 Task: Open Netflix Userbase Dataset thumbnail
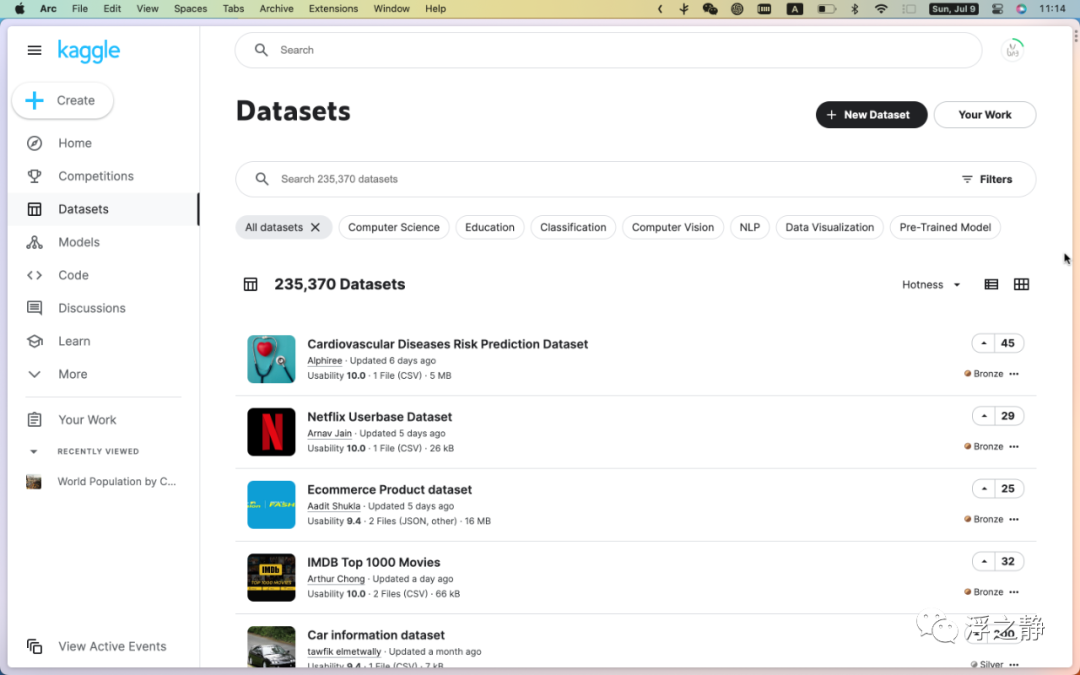271,432
